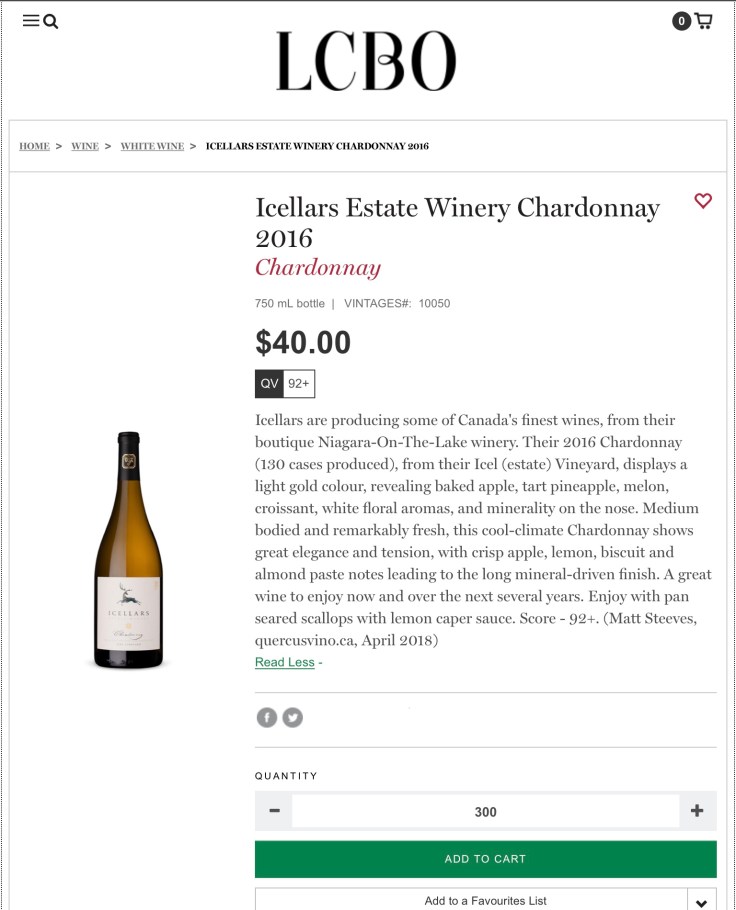Image resolution: width=736 pixels, height=910 pixels.
Task: Navigate to WINE breadcrumb
Action: (x=85, y=146)
